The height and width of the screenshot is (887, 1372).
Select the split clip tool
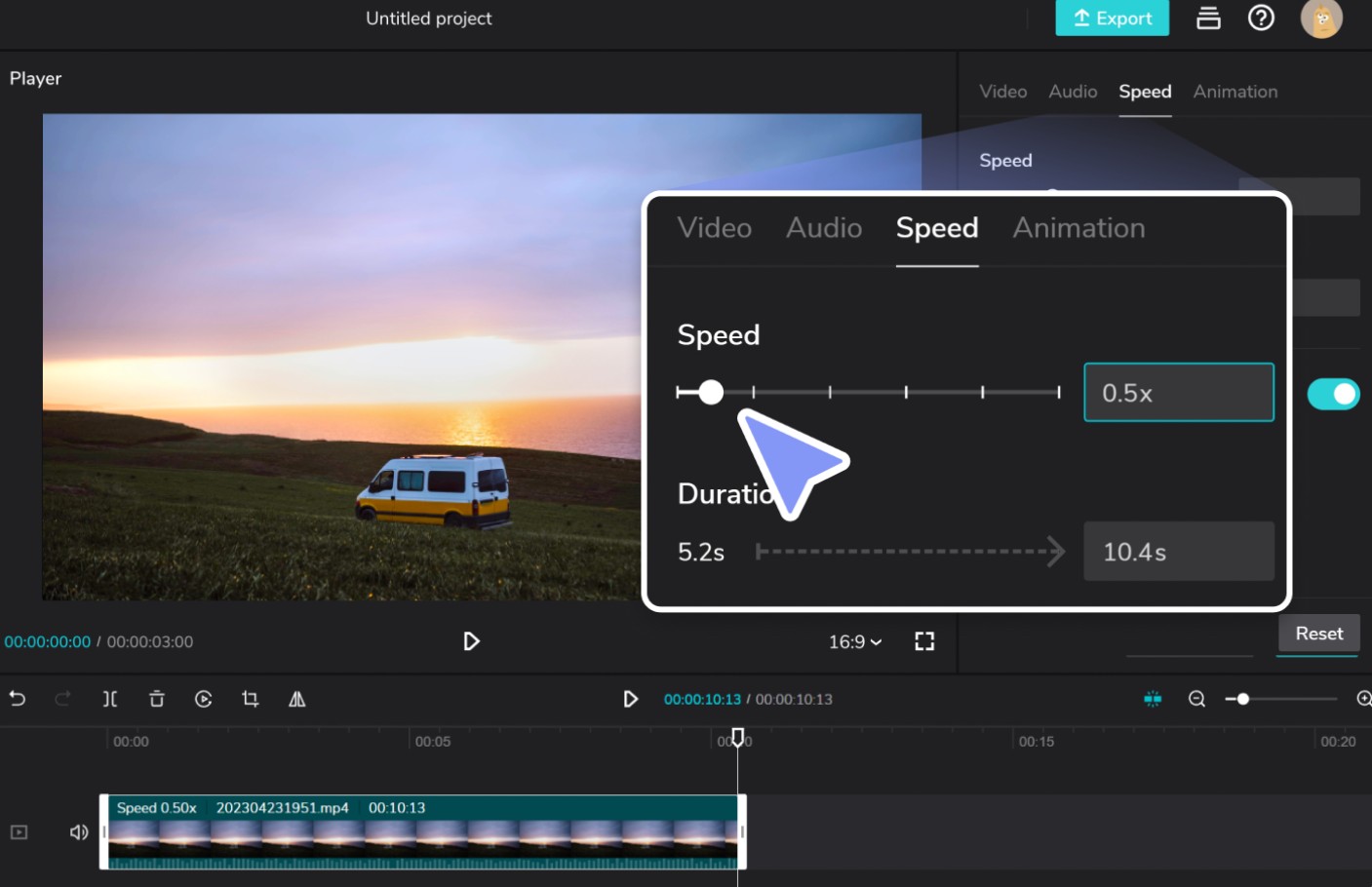pyautogui.click(x=110, y=699)
